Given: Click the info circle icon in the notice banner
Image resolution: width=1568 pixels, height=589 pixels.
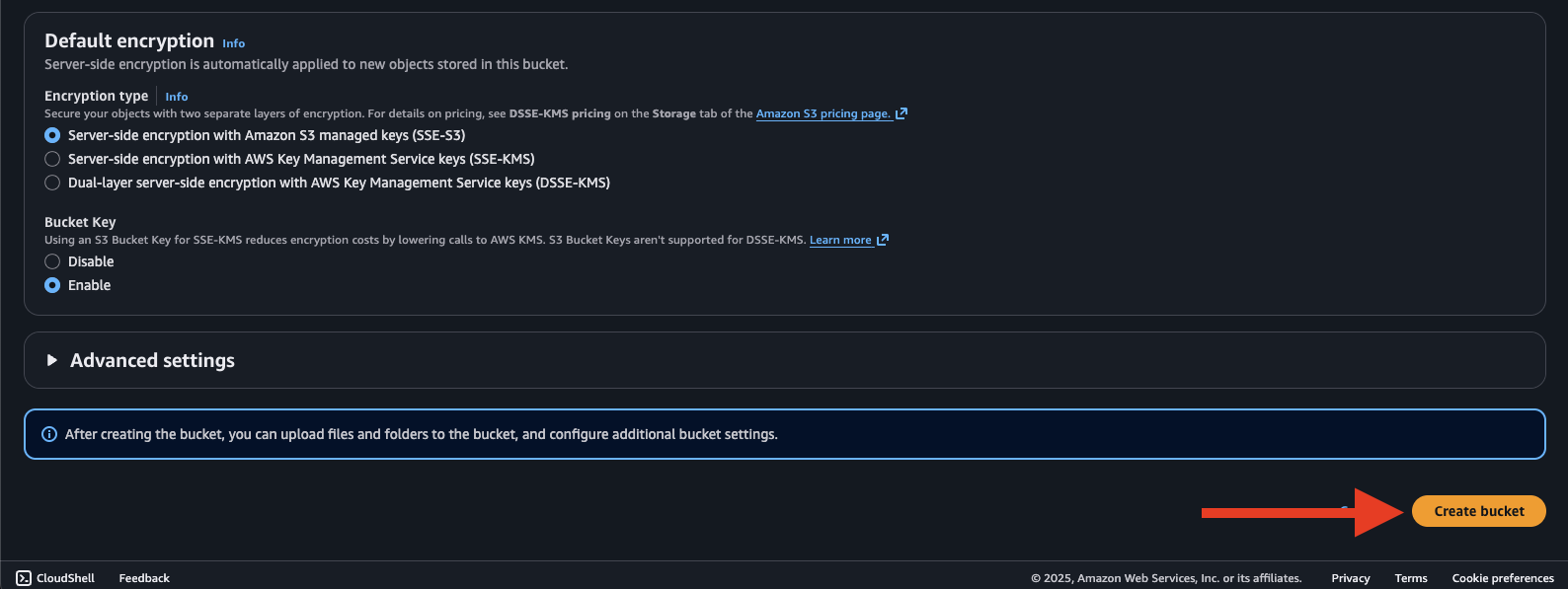Looking at the screenshot, I should (x=49, y=434).
